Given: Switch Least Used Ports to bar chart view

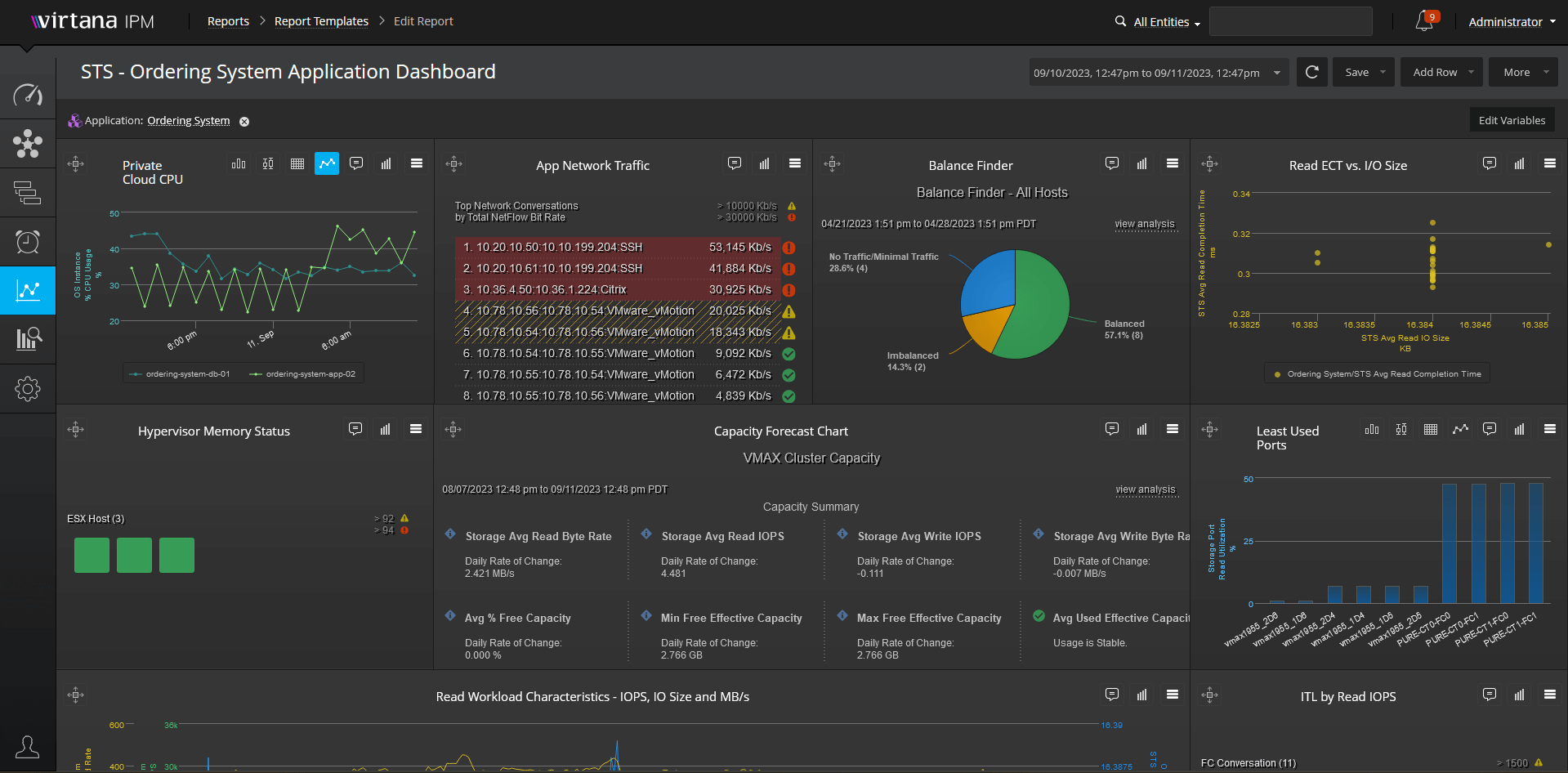Looking at the screenshot, I should tap(1372, 429).
